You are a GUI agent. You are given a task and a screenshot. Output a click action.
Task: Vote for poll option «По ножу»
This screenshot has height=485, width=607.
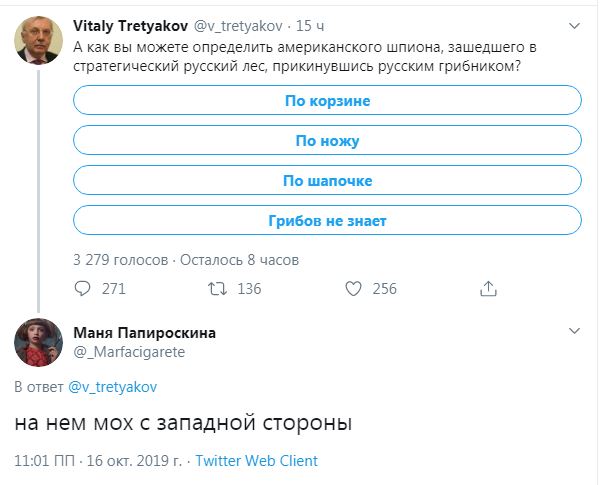(327, 141)
